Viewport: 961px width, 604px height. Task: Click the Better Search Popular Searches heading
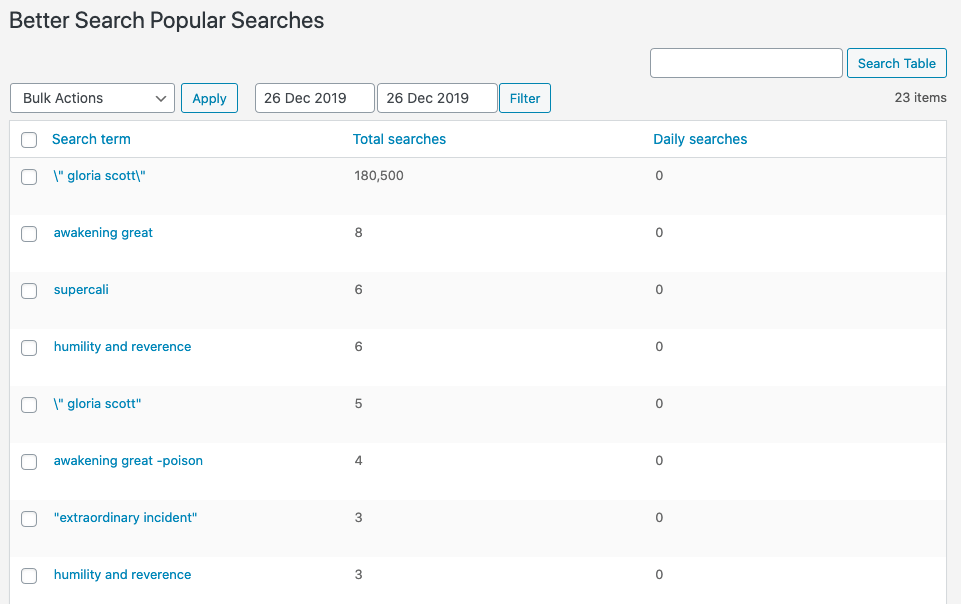(166, 20)
